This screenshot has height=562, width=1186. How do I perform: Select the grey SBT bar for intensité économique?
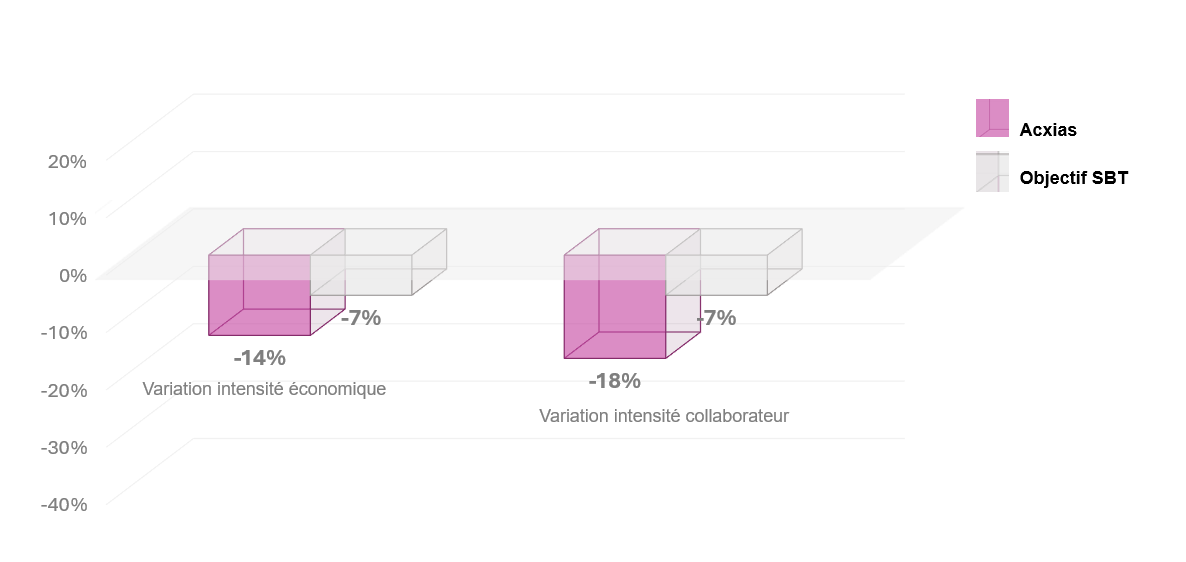[x=362, y=275]
